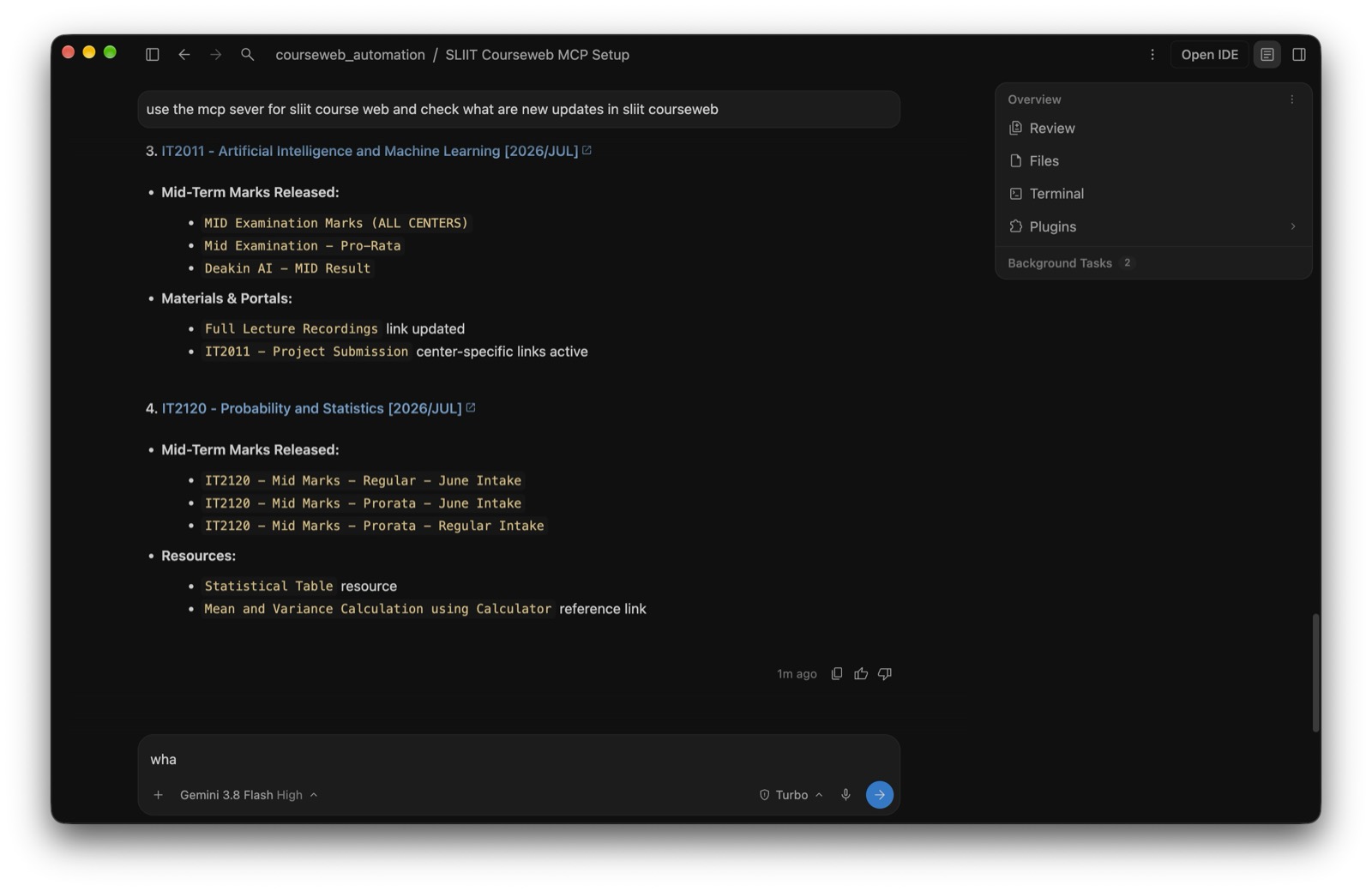Toggle the overview panel icon next to Open IDE
This screenshot has height=891, width=1372.
[1267, 54]
